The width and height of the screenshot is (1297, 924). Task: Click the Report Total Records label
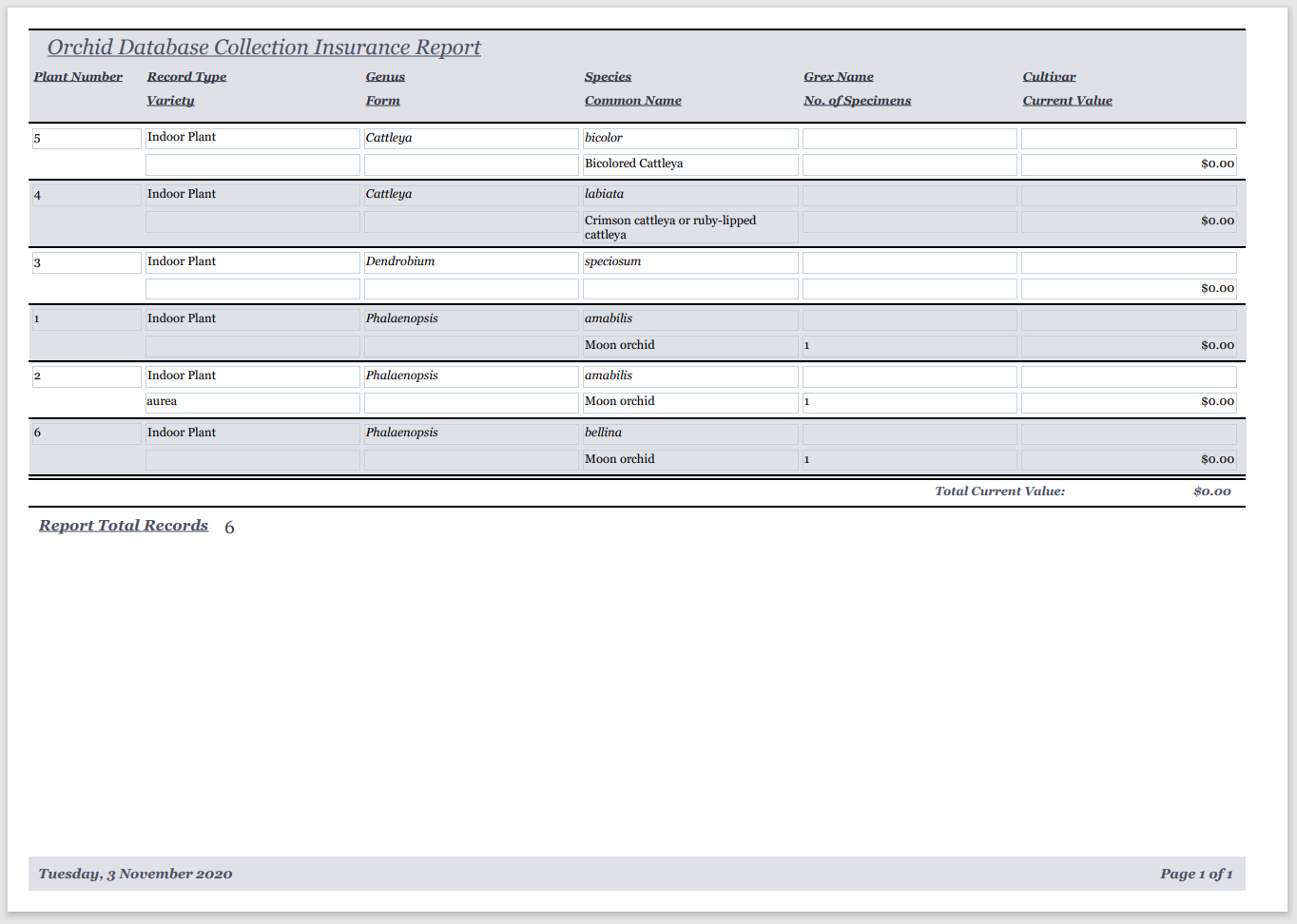[x=124, y=526]
